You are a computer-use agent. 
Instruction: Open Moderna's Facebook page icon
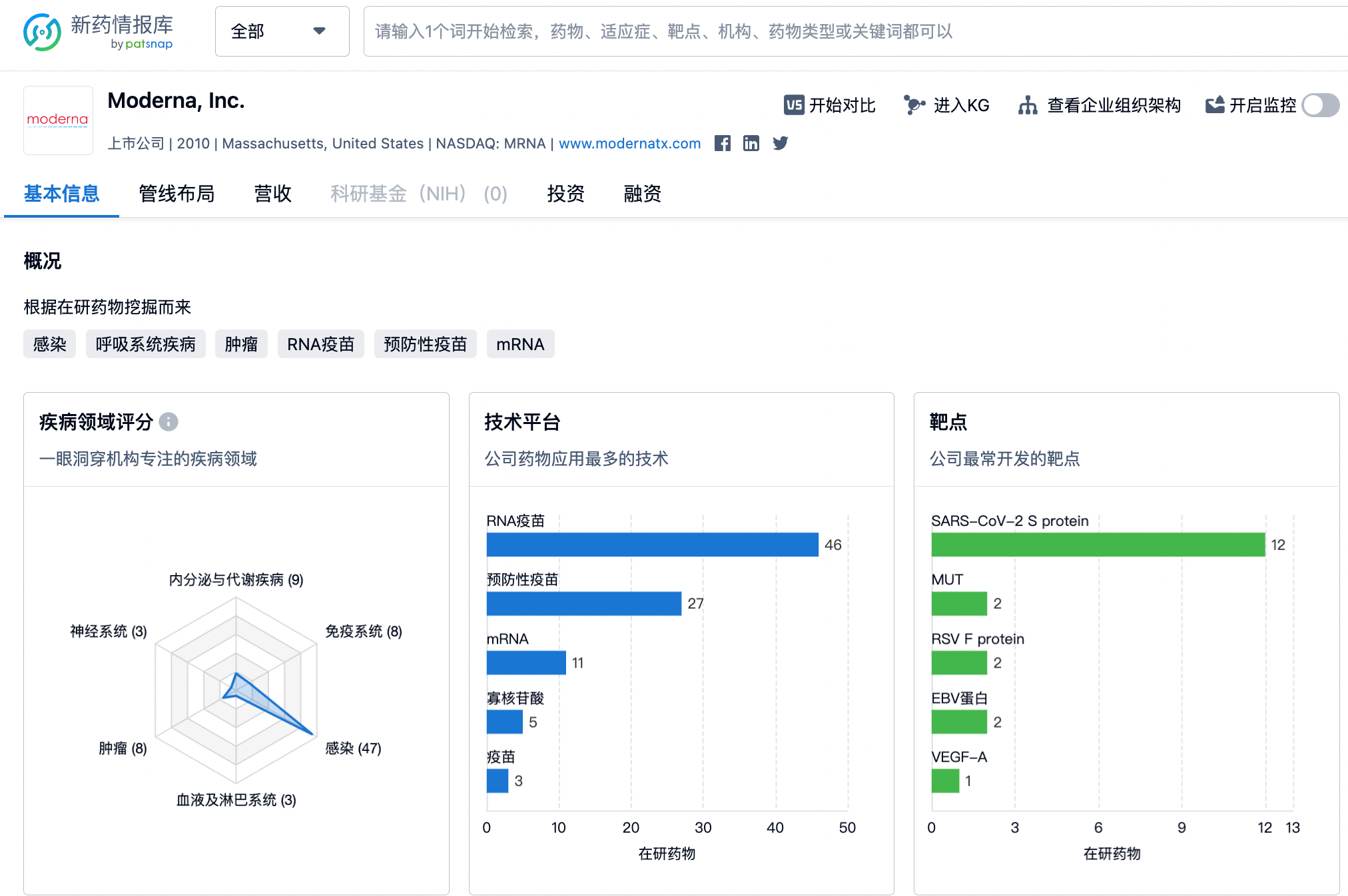(x=722, y=143)
